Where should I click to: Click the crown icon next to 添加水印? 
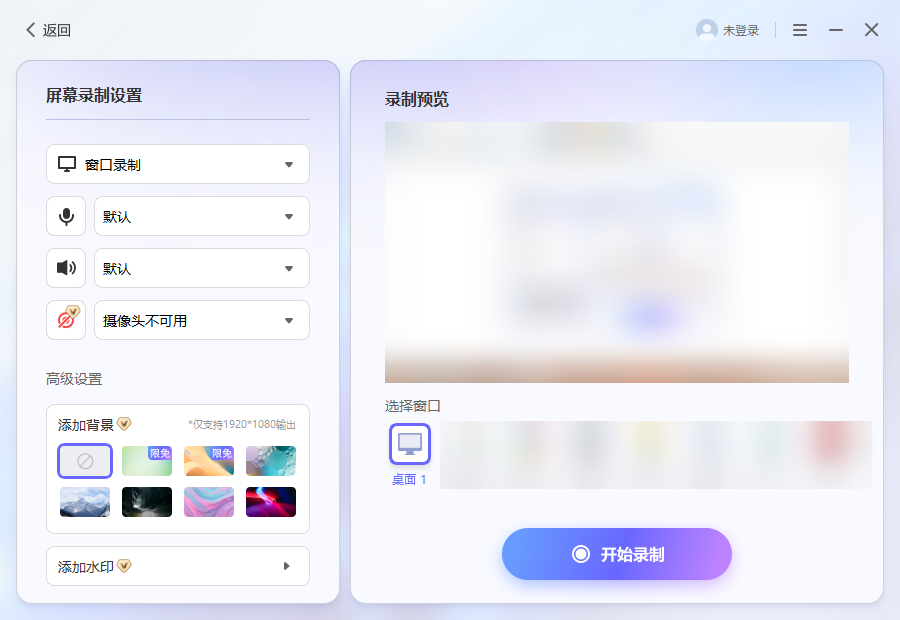coord(124,566)
